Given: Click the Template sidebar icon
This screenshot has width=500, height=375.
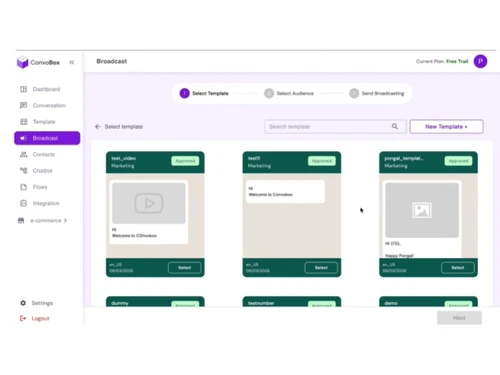Looking at the screenshot, I should point(23,122).
